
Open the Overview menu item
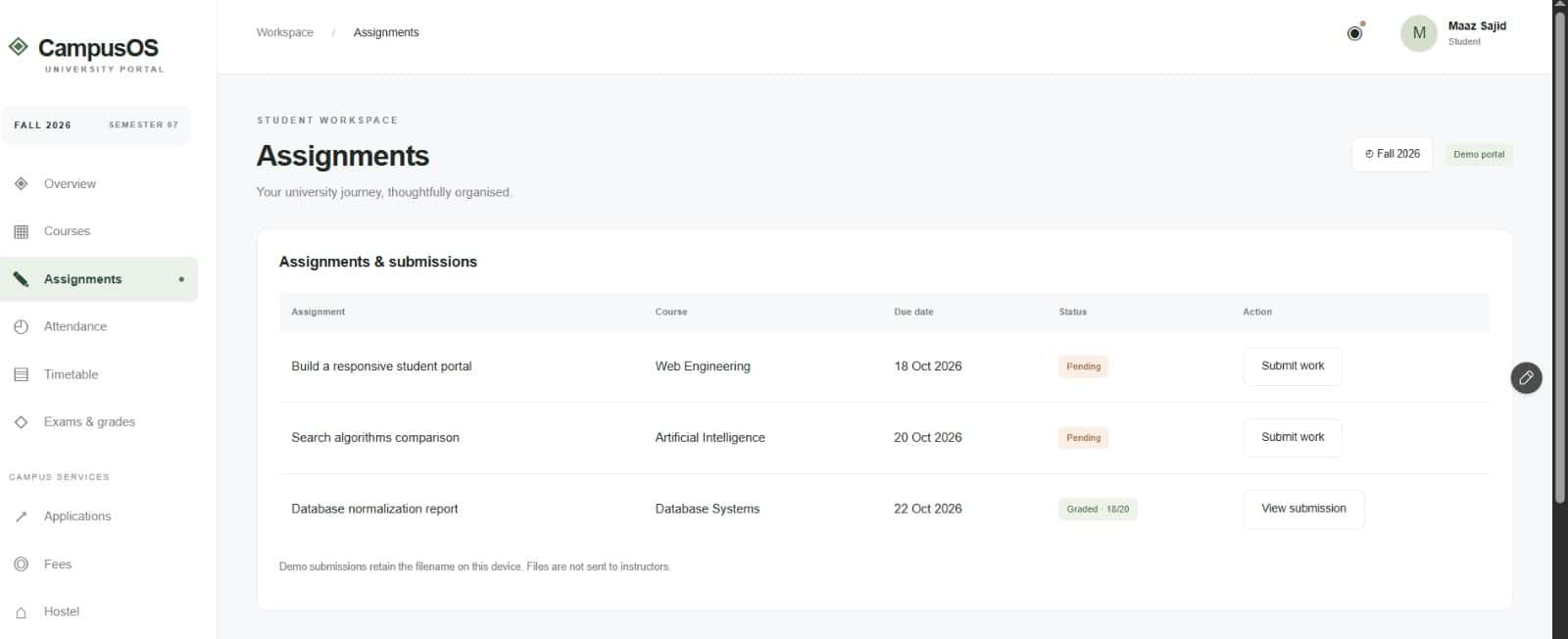click(99, 184)
